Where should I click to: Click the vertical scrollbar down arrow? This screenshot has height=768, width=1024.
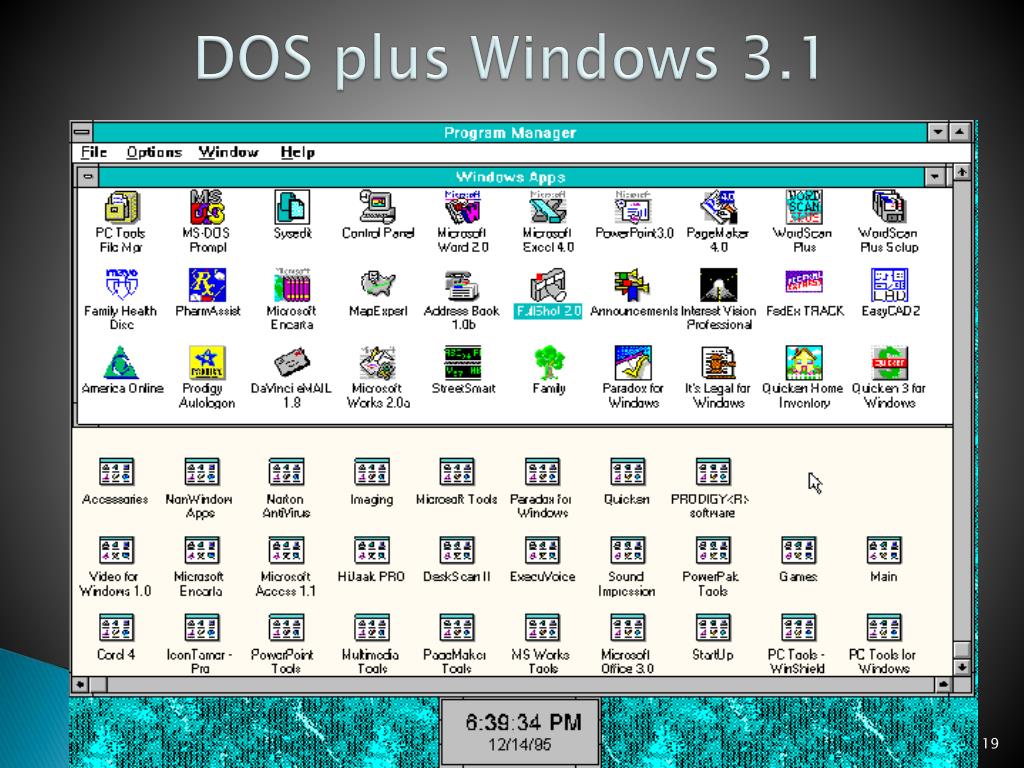point(962,667)
